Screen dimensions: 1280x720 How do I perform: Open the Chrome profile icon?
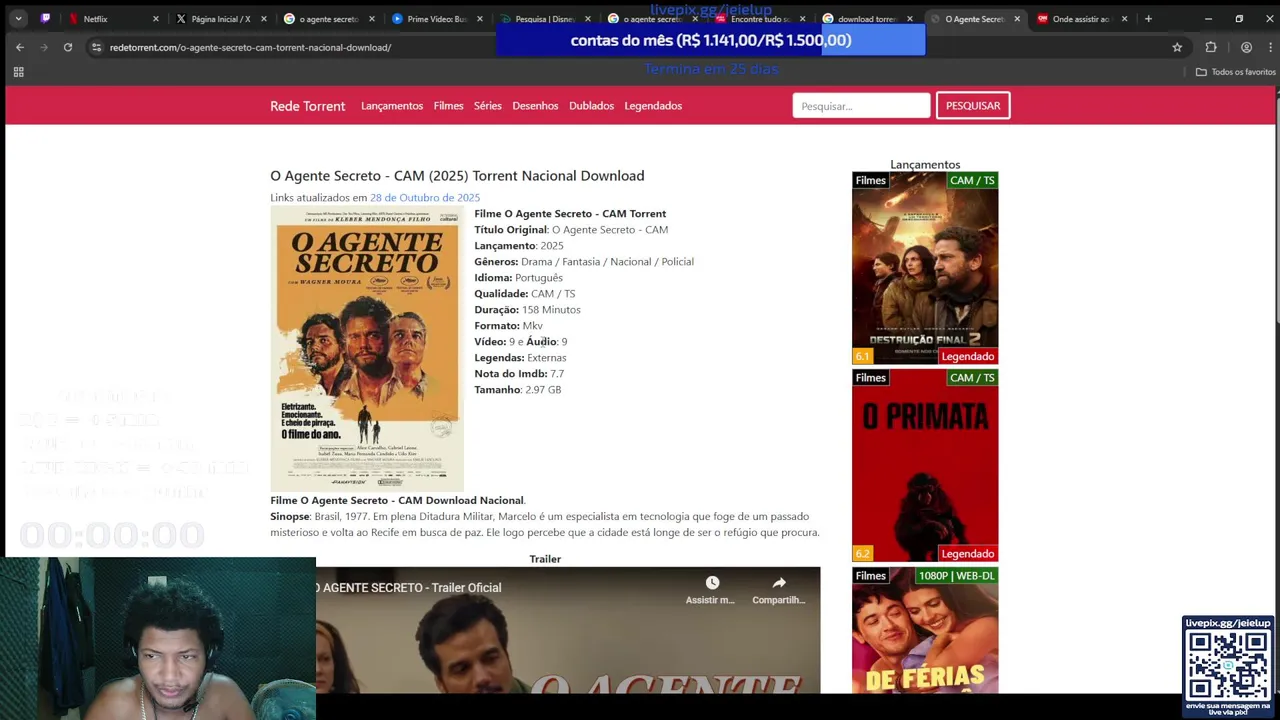pyautogui.click(x=1246, y=47)
